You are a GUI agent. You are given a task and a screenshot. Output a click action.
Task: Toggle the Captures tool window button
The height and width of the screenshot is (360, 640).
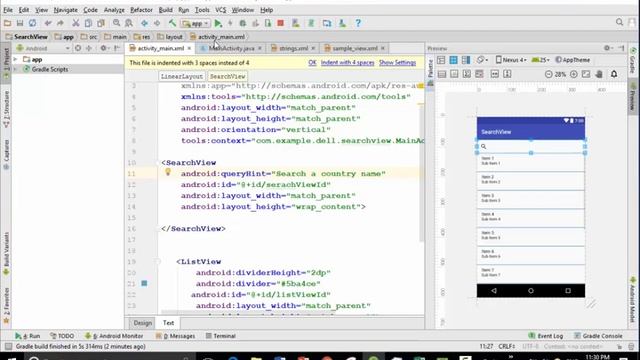point(6,154)
